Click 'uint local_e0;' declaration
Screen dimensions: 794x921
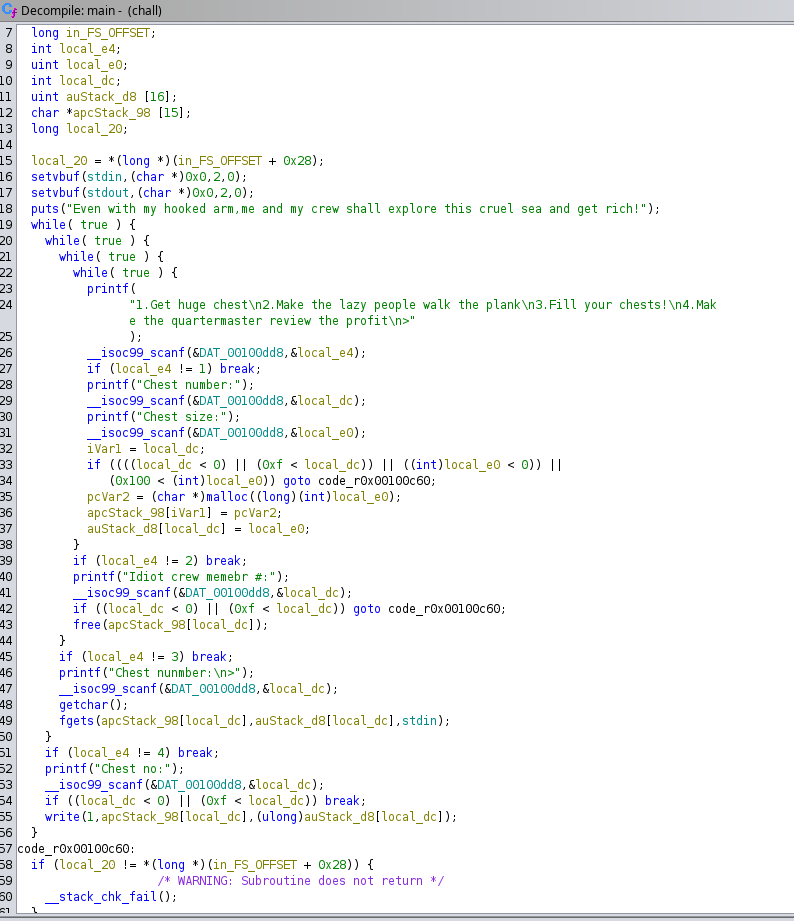pyautogui.click(x=79, y=65)
